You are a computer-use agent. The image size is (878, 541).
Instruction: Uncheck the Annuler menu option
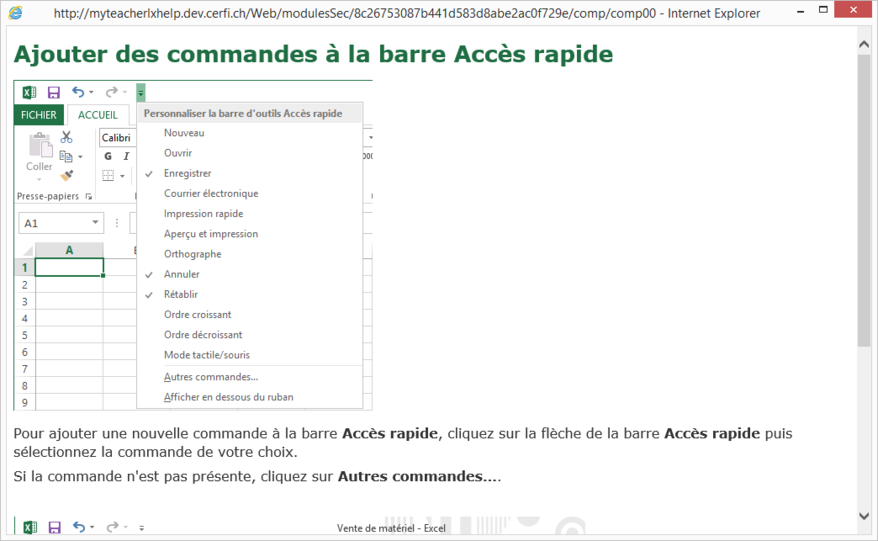pyautogui.click(x=182, y=274)
